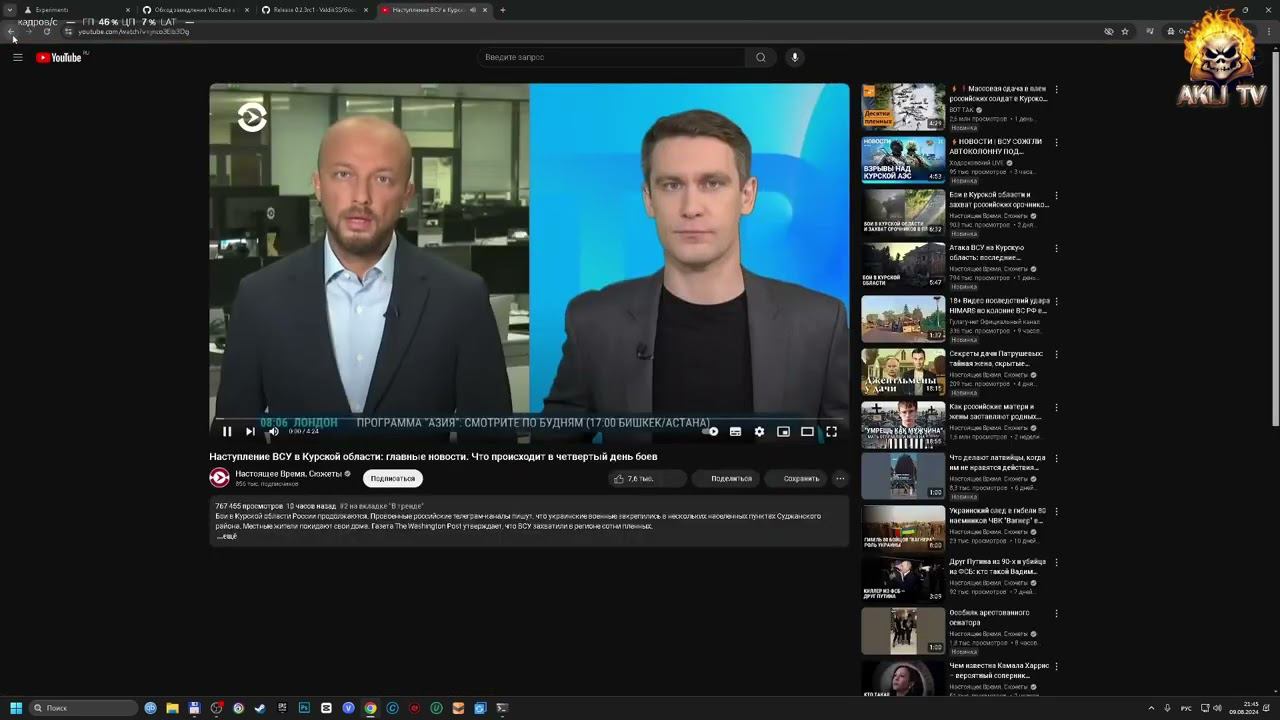This screenshot has width=1280, height=720.
Task: Open the Windows Start menu
Action: pos(16,708)
